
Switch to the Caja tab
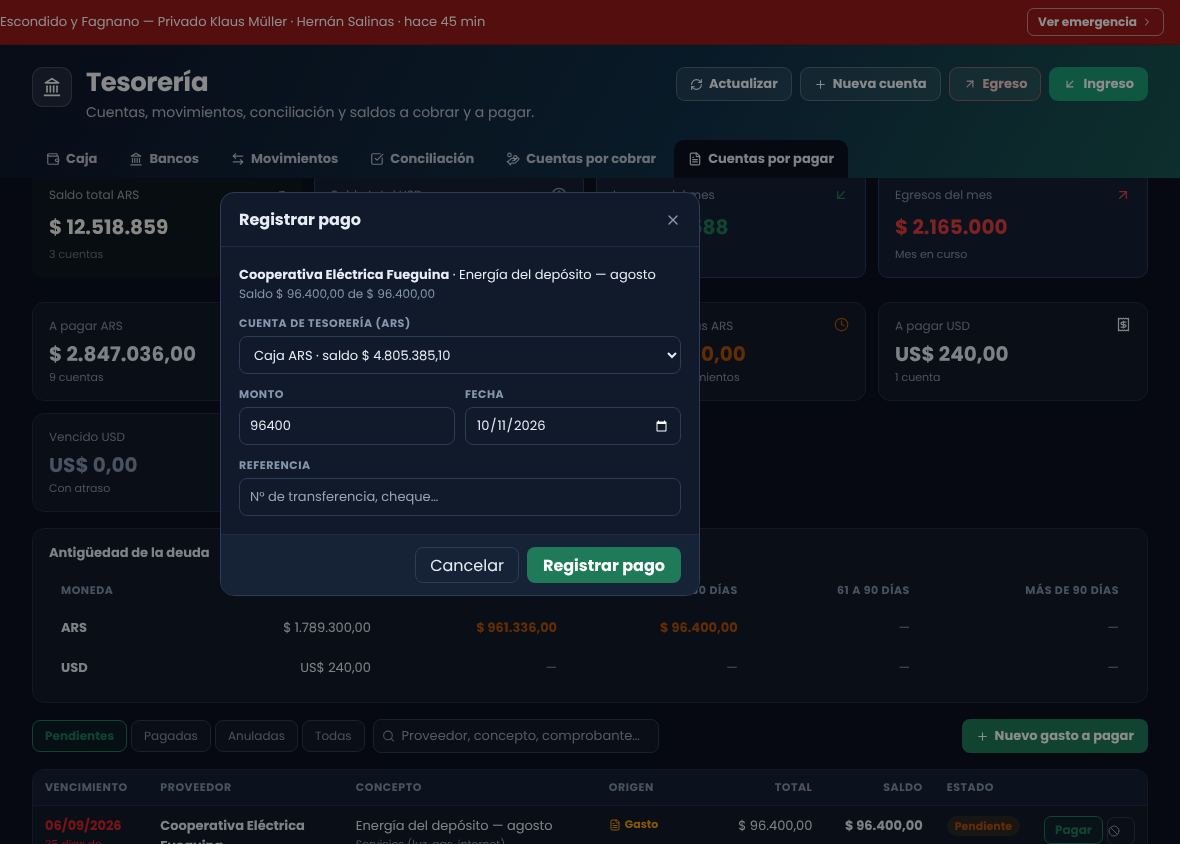click(72, 159)
